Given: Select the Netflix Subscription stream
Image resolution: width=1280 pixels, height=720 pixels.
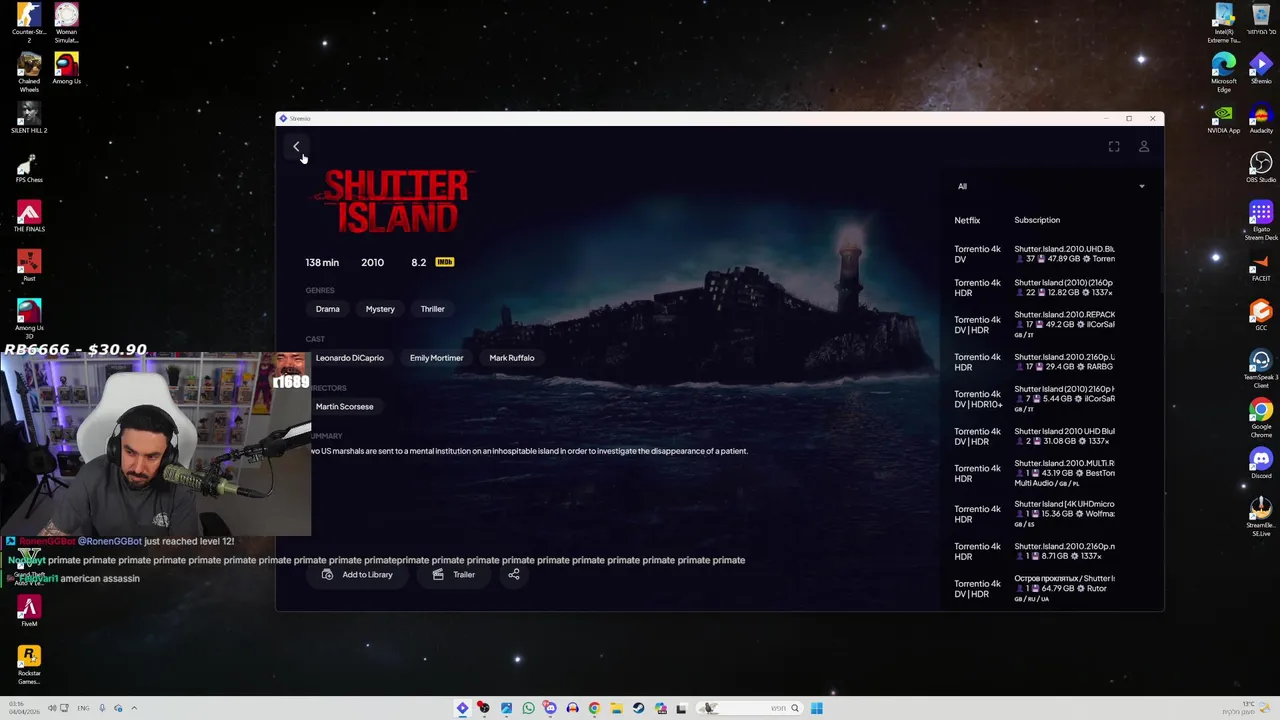Looking at the screenshot, I should point(1050,220).
